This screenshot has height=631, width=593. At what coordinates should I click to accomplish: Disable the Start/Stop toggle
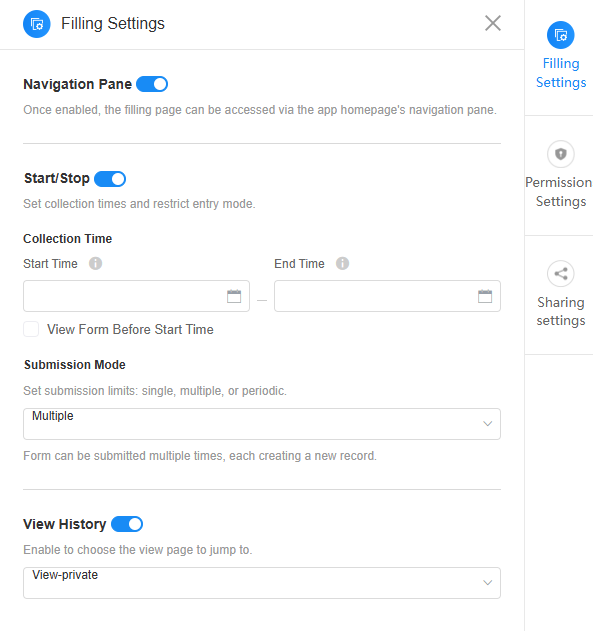pos(110,179)
